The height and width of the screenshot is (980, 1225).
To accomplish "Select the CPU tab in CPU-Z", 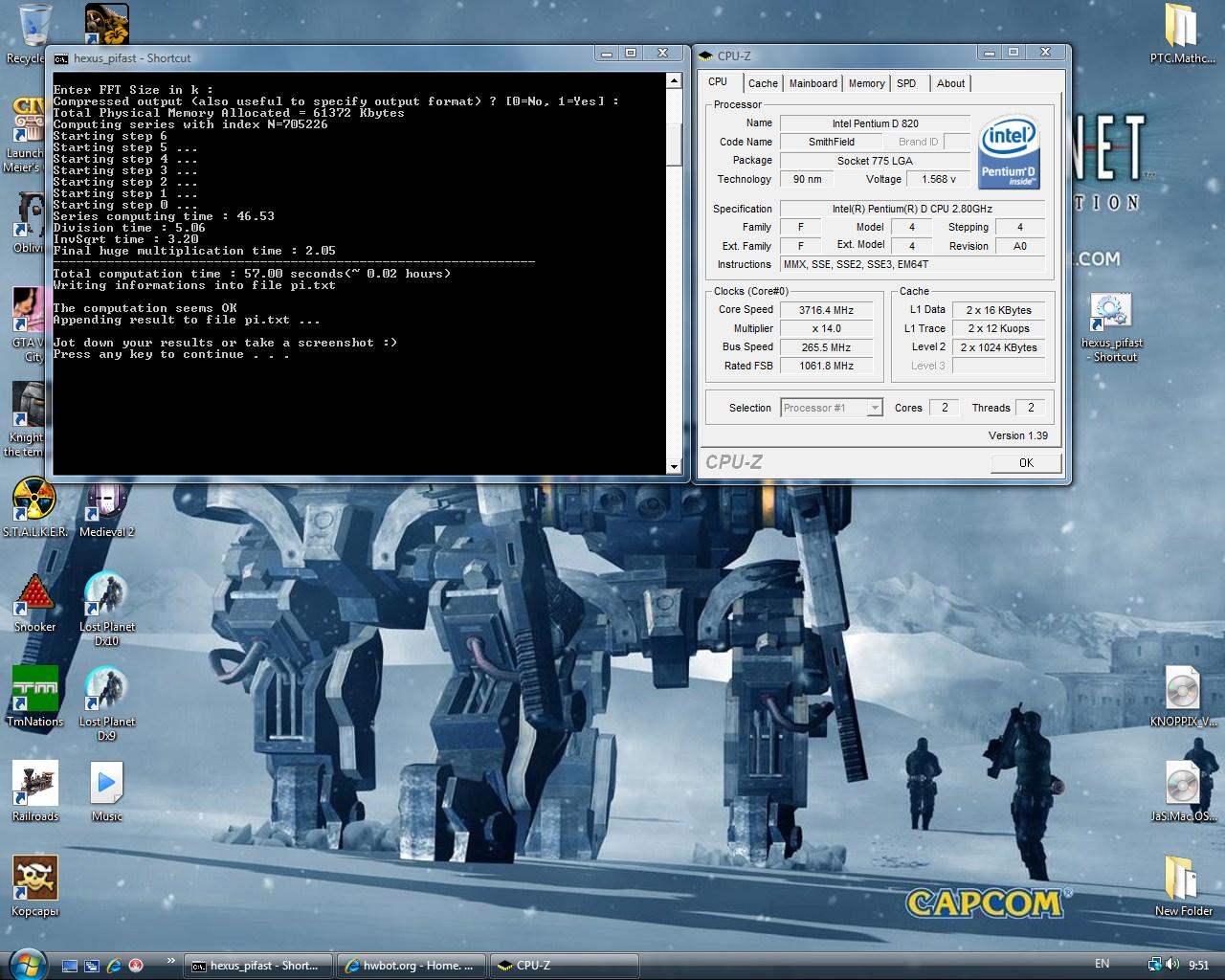I will (x=718, y=82).
